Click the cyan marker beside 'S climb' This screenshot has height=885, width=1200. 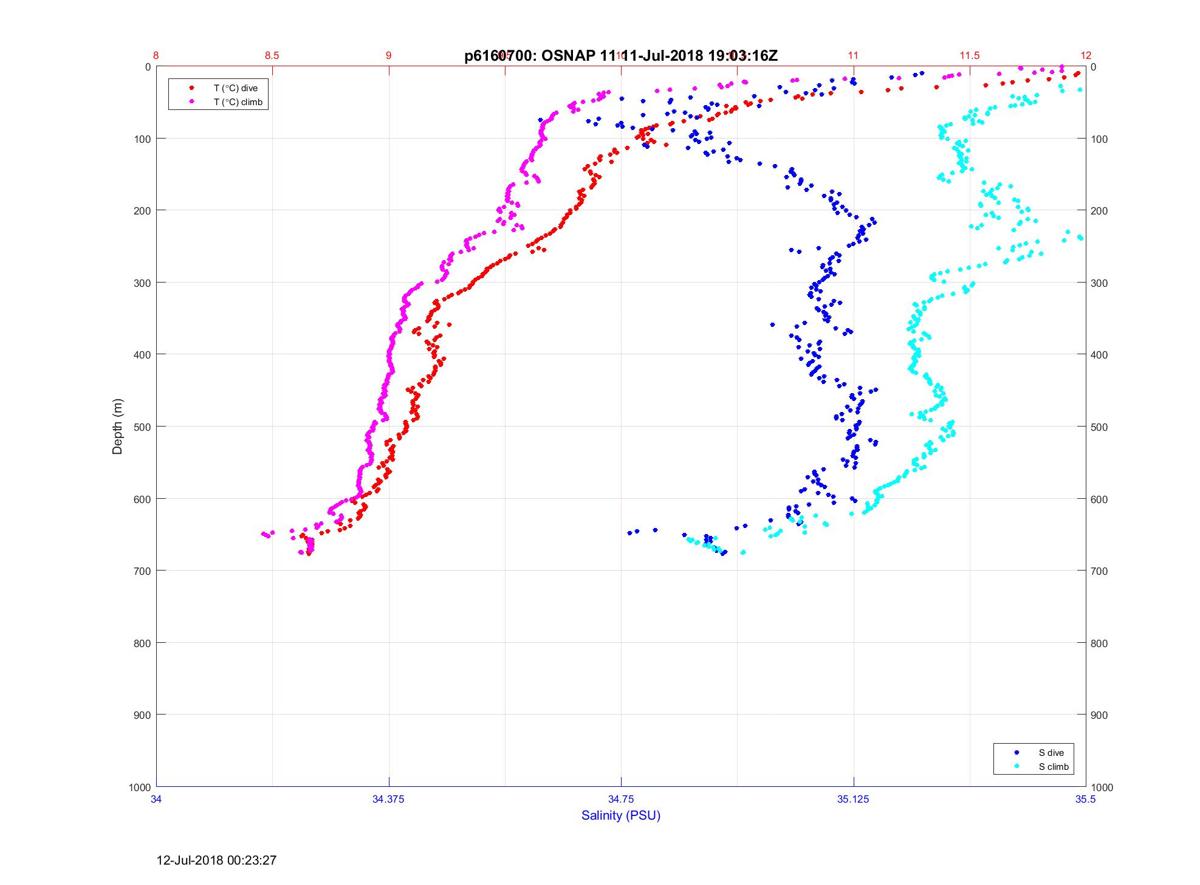click(1017, 767)
